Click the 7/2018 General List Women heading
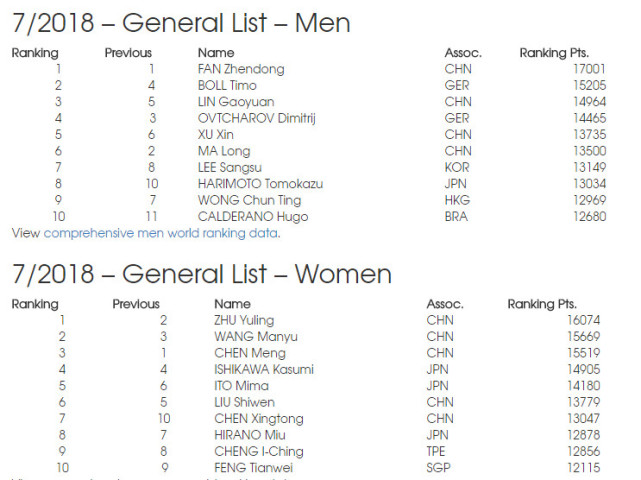The width and height of the screenshot is (641, 480). (x=202, y=274)
